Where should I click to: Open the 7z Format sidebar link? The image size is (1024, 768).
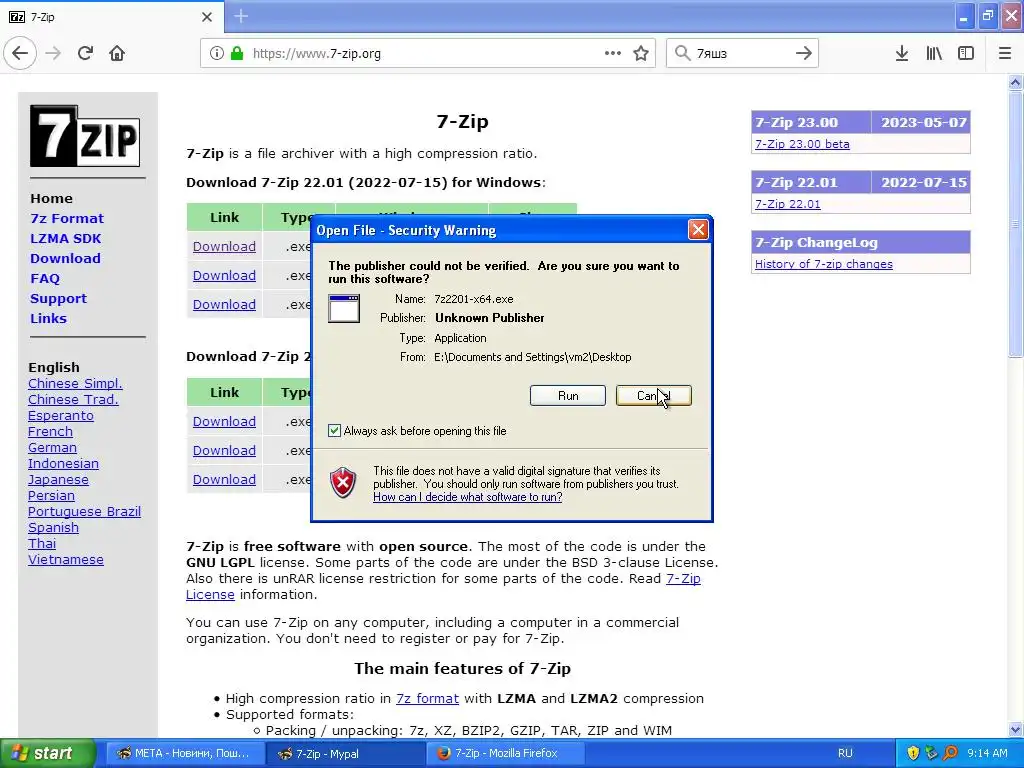[67, 219]
